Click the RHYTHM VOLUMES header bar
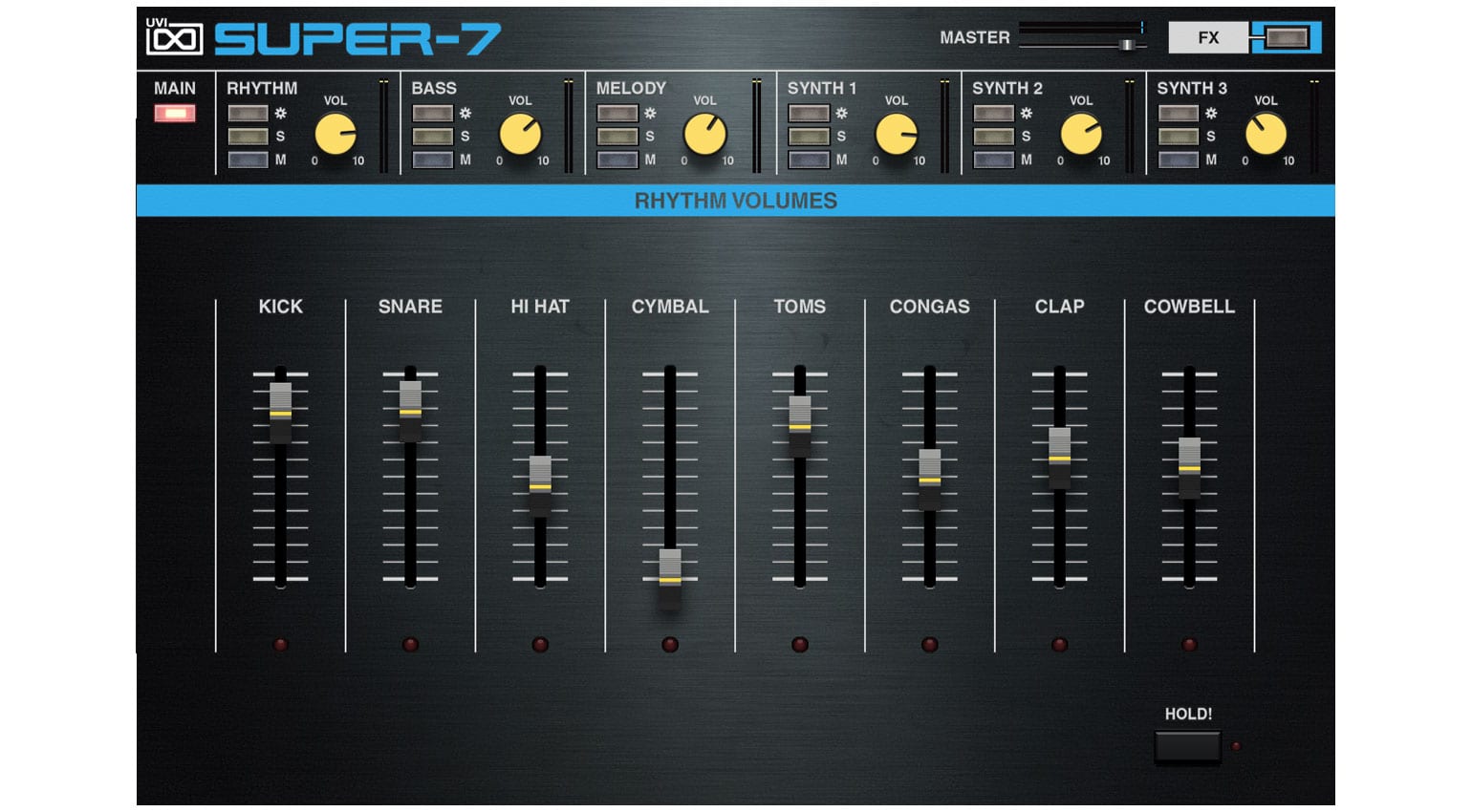 pos(736,201)
